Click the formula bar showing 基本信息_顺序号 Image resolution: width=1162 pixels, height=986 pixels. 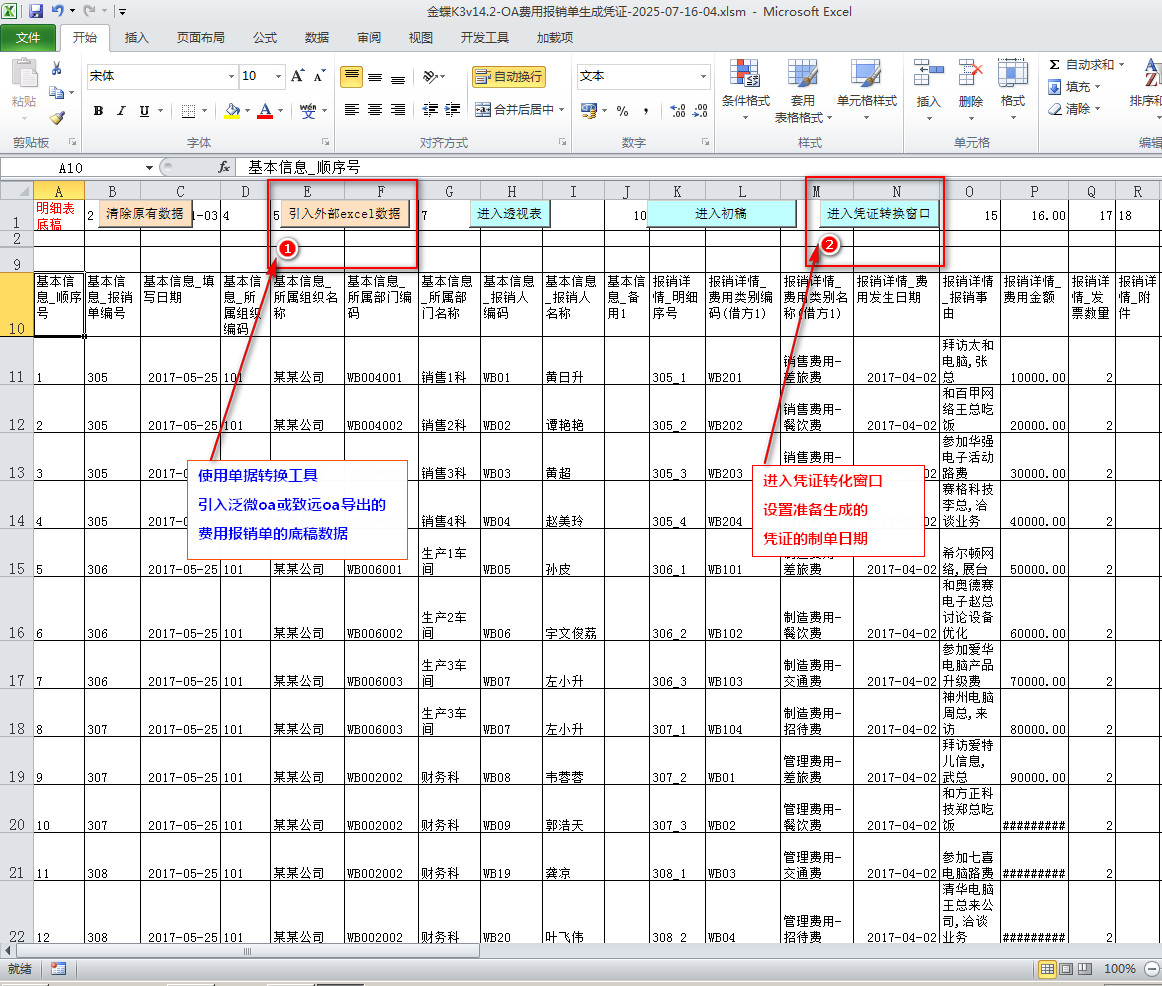click(697, 167)
